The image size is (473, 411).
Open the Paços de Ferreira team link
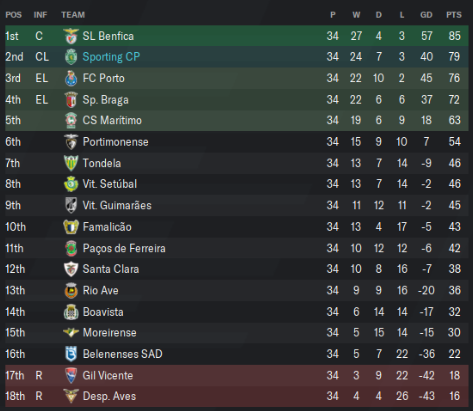point(124,248)
